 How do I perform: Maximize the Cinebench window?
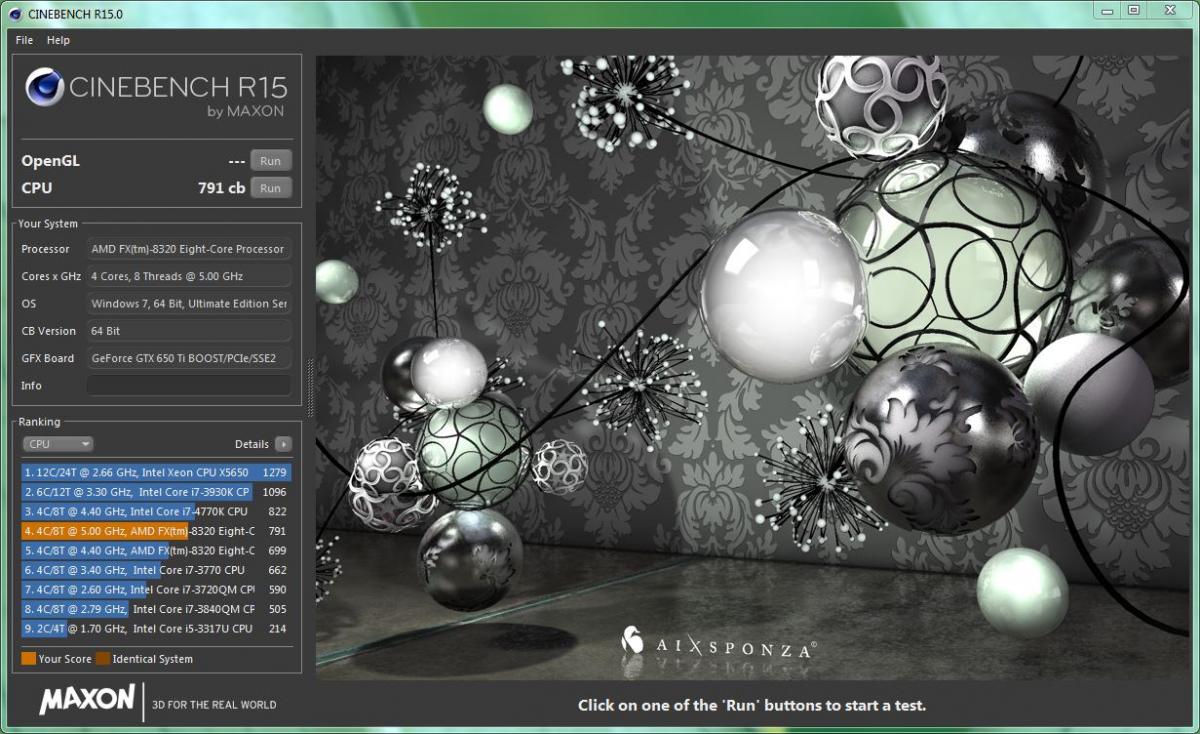[1133, 10]
